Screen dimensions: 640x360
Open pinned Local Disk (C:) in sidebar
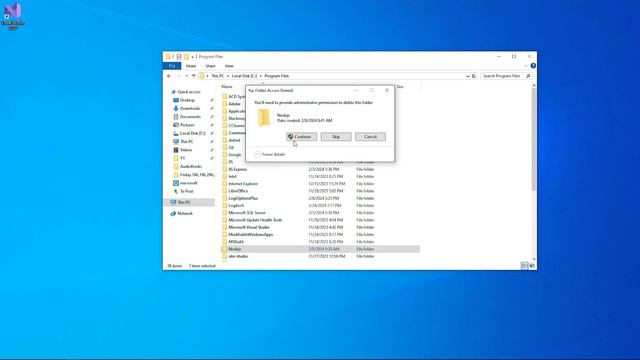[x=192, y=133]
